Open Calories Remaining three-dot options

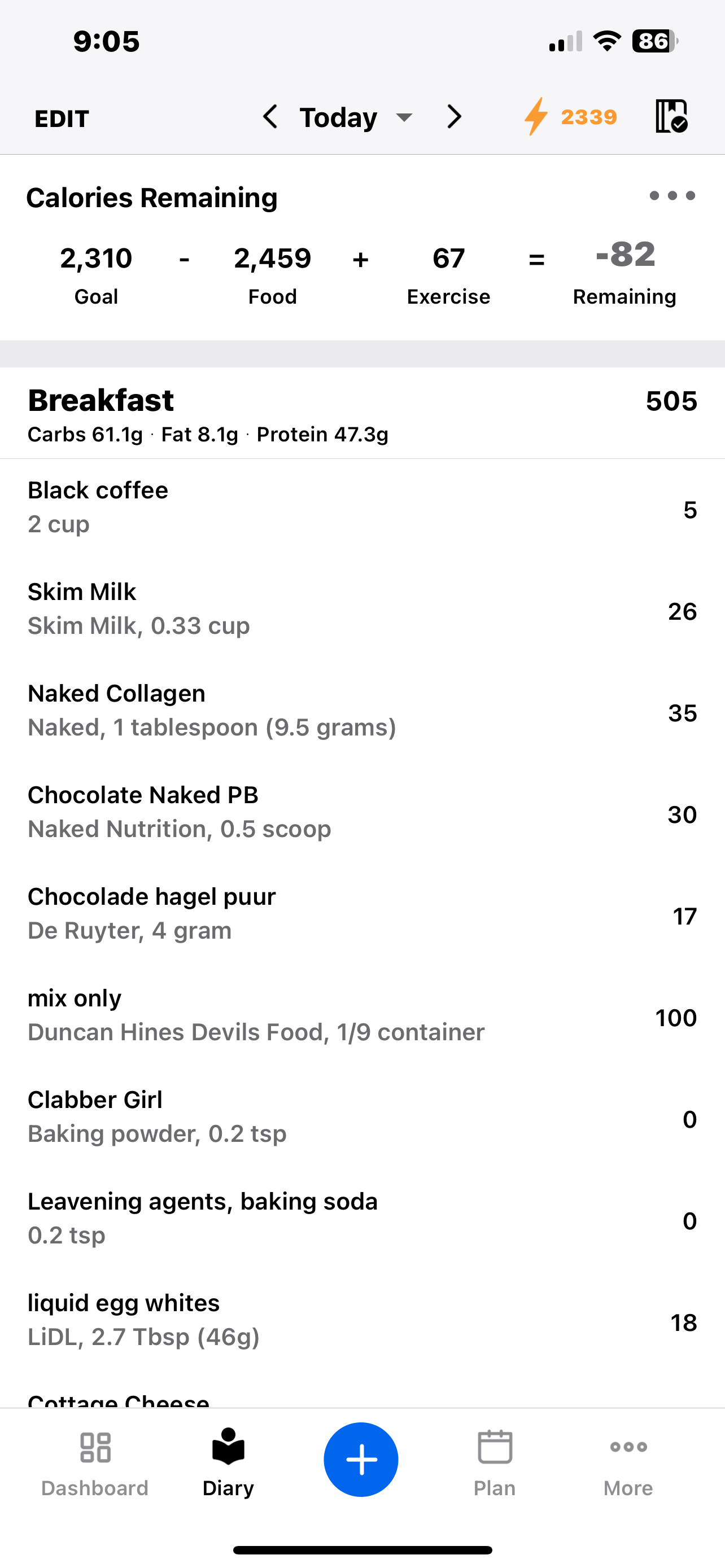click(672, 196)
